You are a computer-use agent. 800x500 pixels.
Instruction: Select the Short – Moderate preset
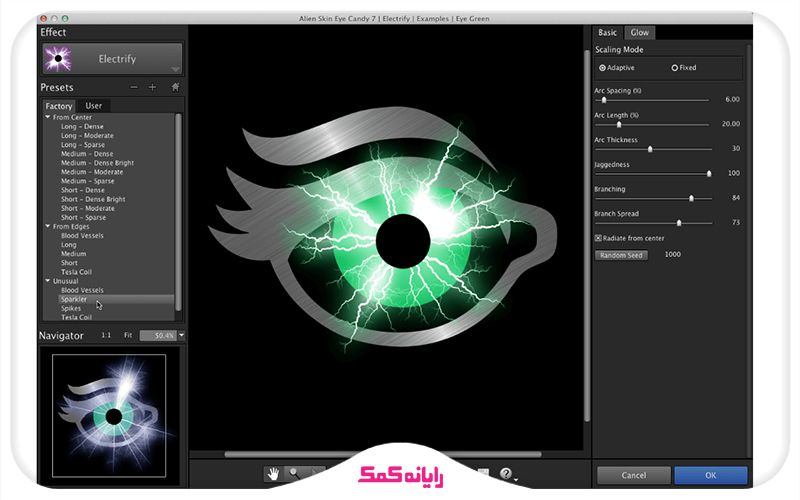88,209
